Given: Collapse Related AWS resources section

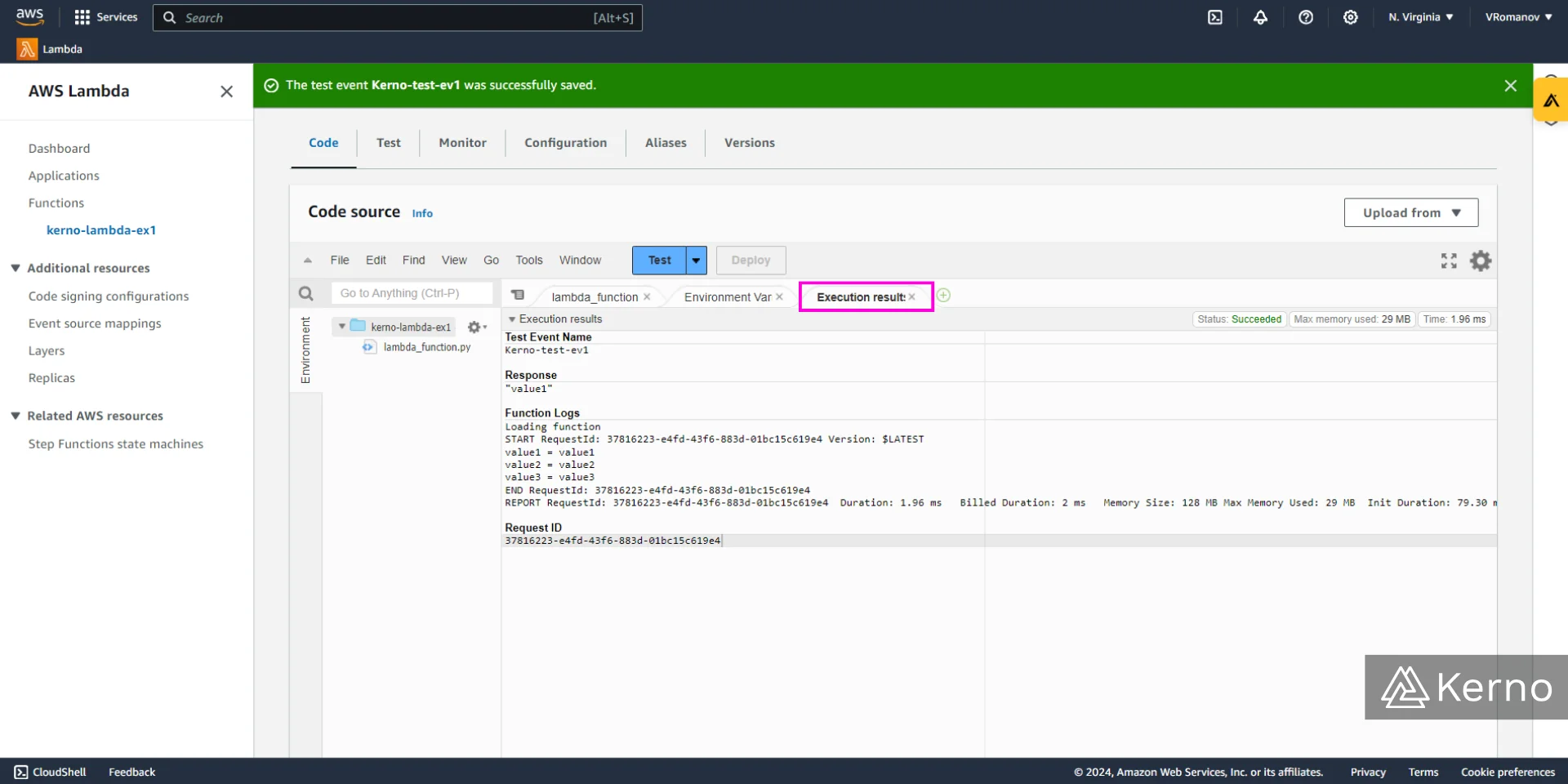Looking at the screenshot, I should coord(16,416).
